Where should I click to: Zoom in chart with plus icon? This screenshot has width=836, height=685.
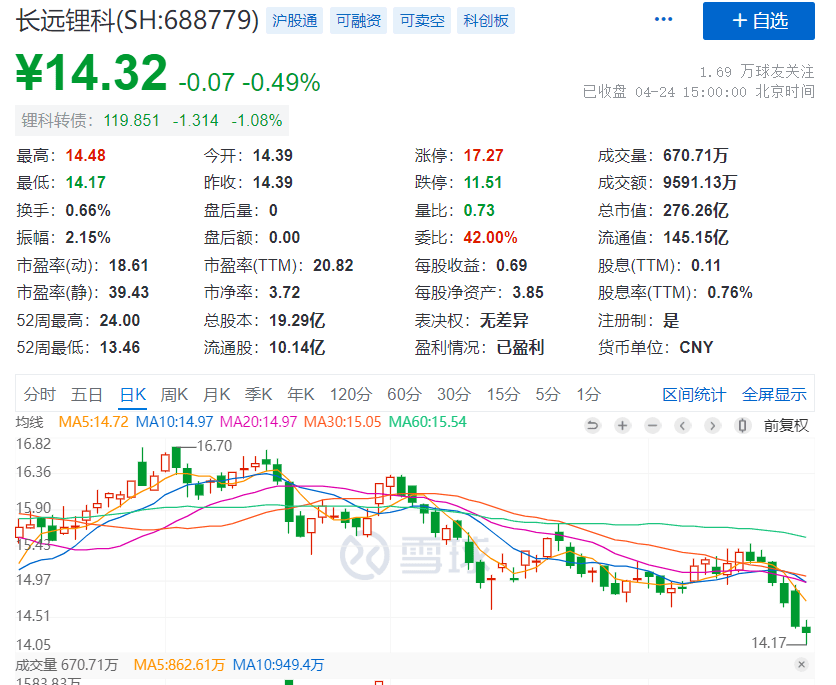tap(622, 425)
